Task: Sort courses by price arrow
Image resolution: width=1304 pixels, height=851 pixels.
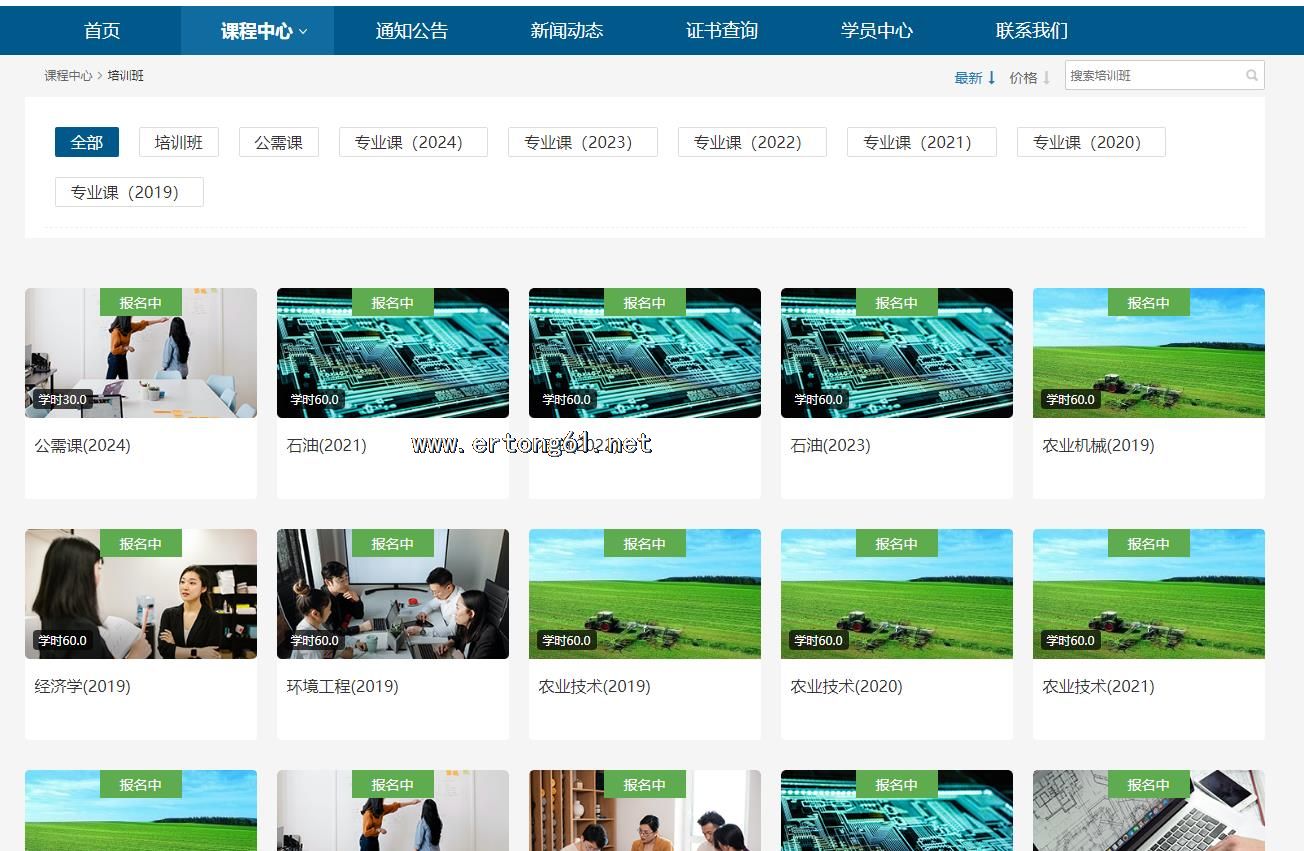Action: tap(1046, 78)
